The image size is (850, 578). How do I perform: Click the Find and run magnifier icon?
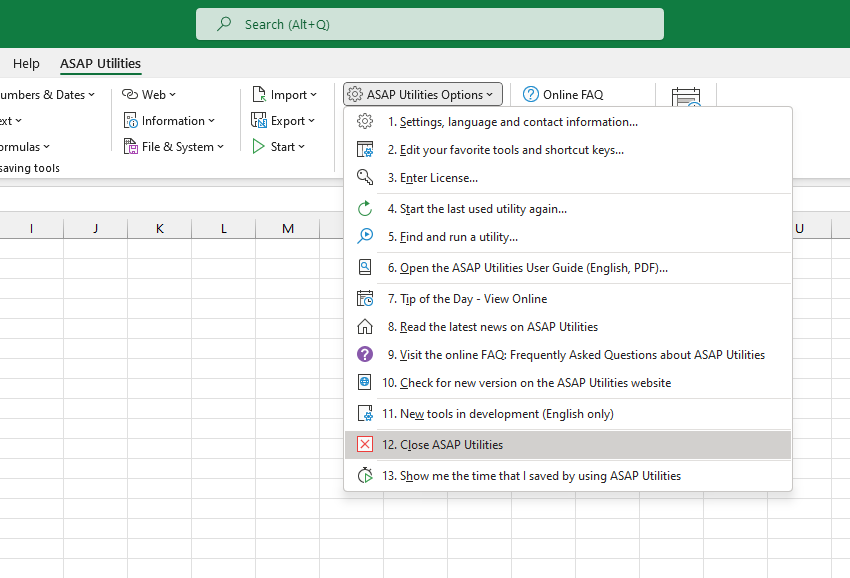365,236
